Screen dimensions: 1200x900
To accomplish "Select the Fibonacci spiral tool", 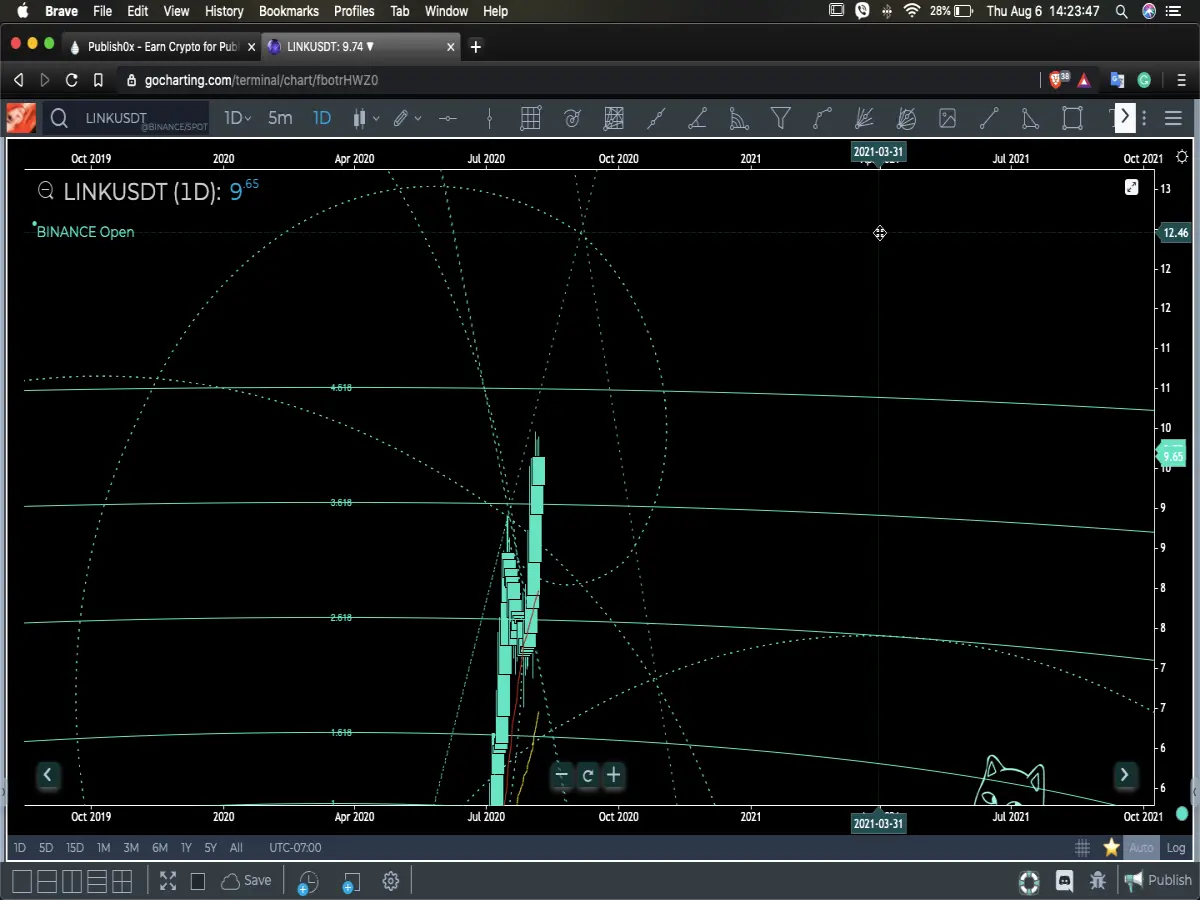I will click(x=572, y=118).
